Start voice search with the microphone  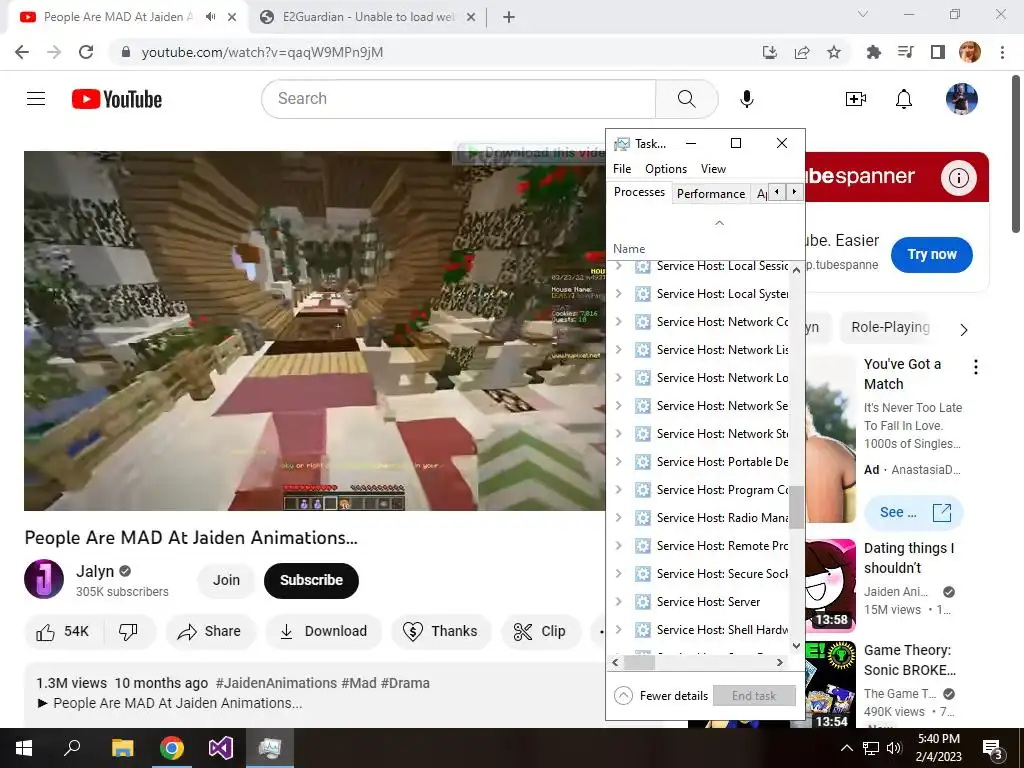tap(747, 99)
